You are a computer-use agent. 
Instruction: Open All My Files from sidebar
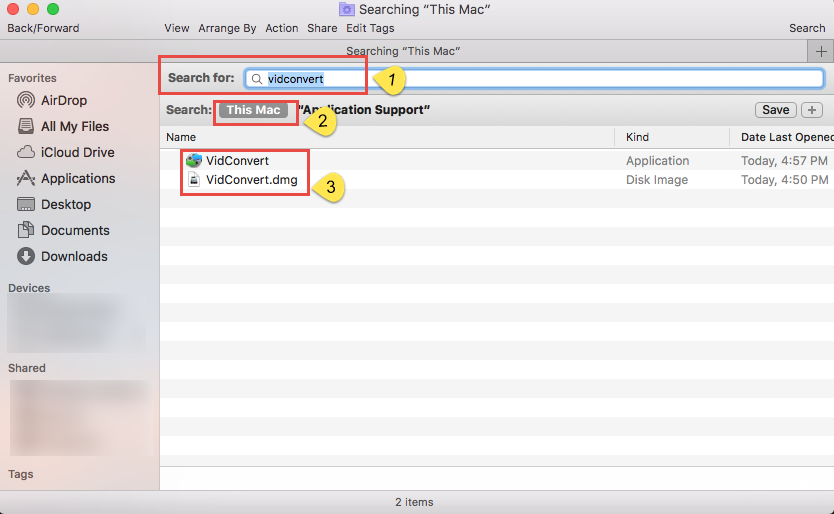[x=26, y=126]
